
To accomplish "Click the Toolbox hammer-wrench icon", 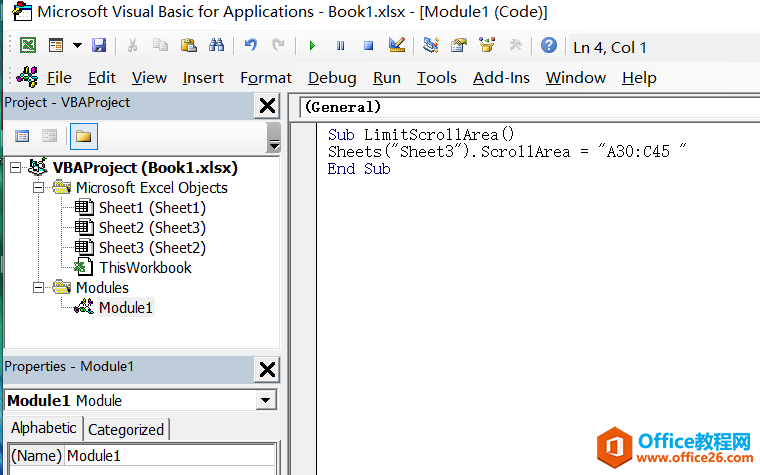I will [x=515, y=46].
